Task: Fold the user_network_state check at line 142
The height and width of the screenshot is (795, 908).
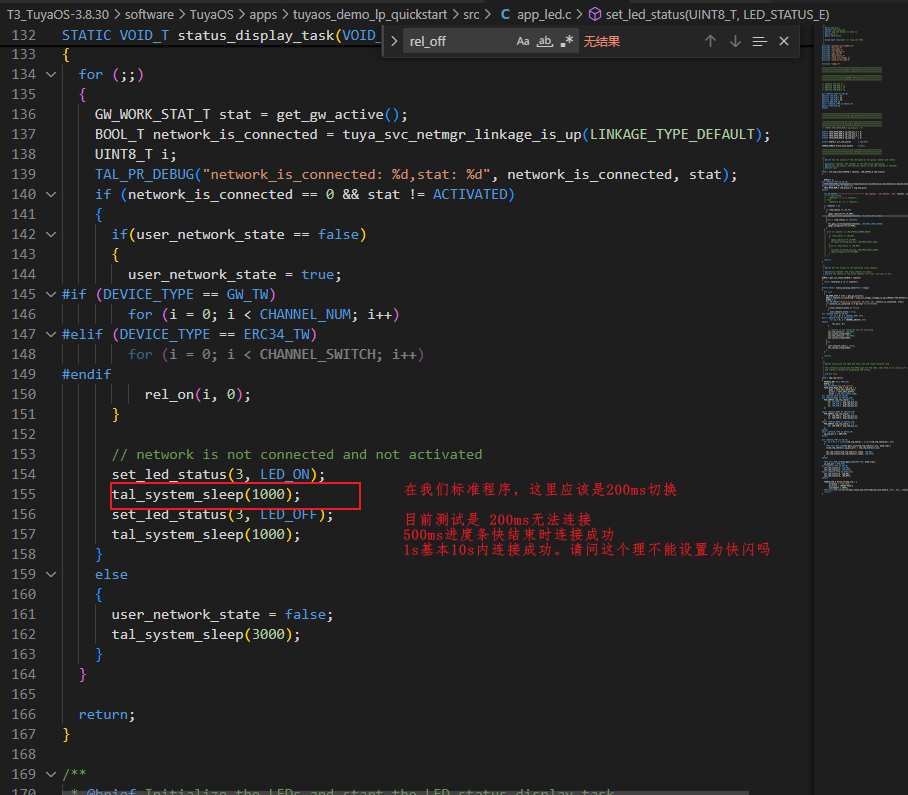Action: click(51, 234)
